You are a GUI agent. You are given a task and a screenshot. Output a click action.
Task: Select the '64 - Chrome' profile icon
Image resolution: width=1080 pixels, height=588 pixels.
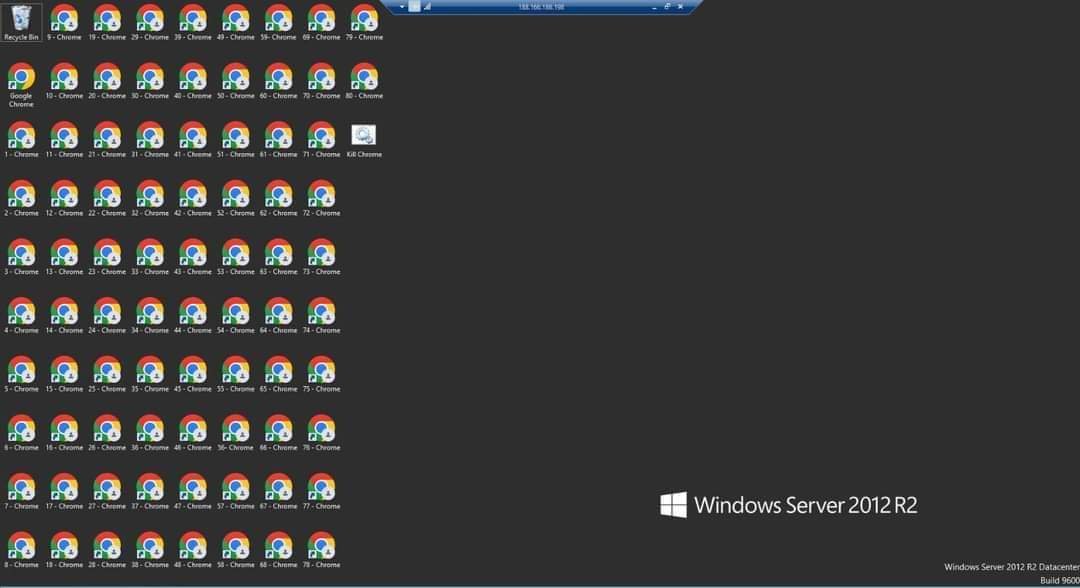[x=279, y=311]
